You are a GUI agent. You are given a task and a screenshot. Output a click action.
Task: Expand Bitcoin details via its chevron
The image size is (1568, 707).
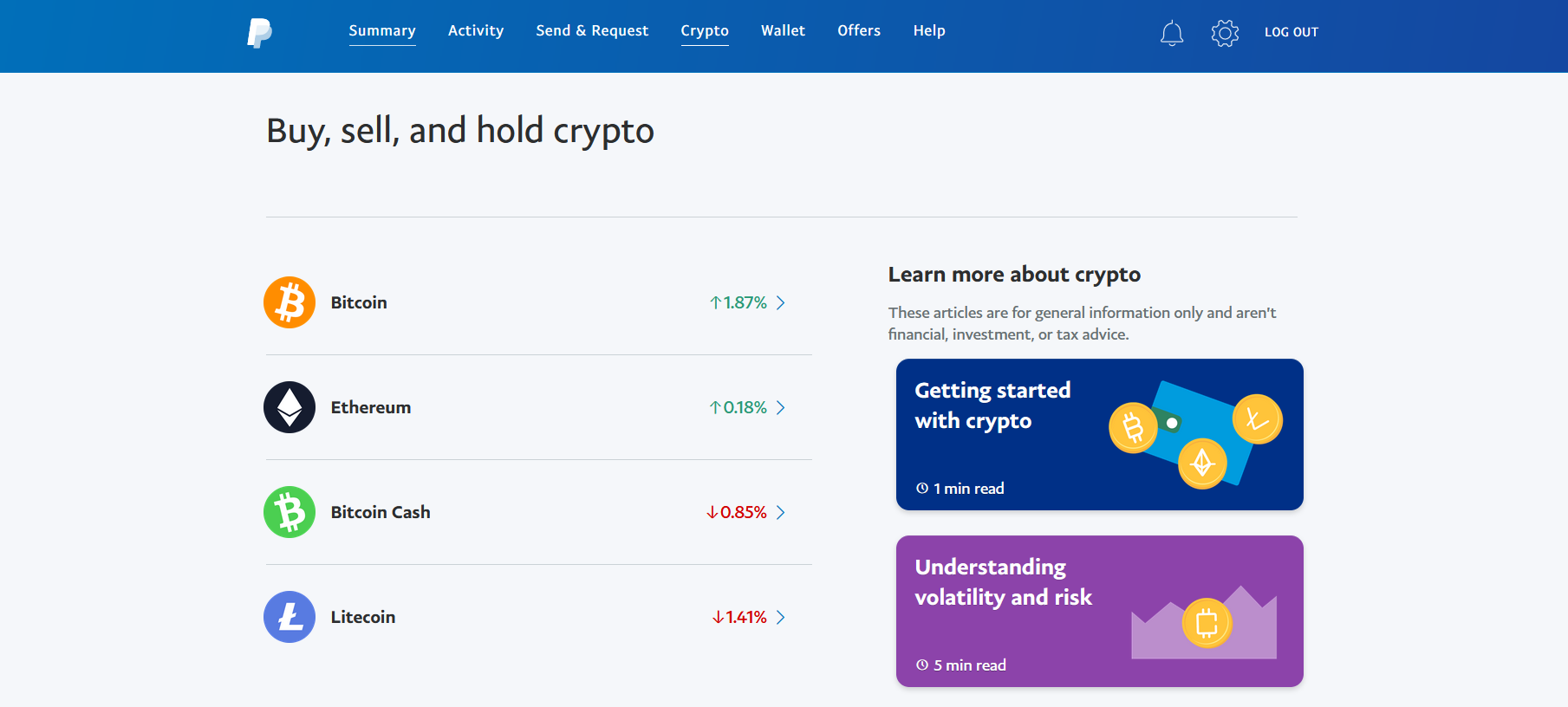pos(781,302)
